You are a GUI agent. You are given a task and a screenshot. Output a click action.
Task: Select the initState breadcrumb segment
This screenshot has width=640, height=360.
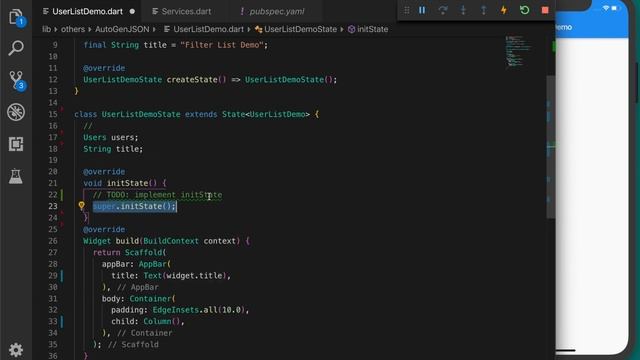pyautogui.click(x=368, y=29)
